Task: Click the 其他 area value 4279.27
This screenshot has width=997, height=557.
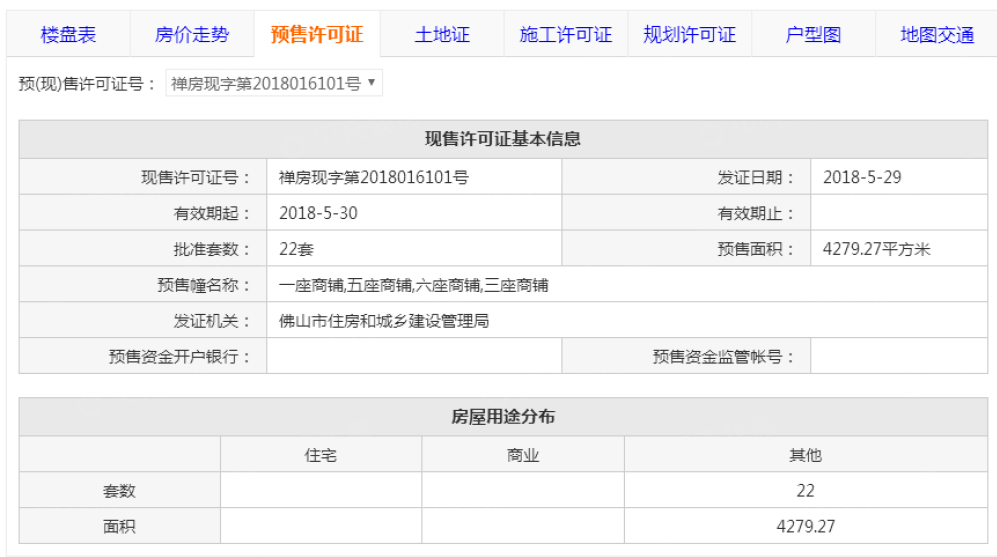Action: (805, 526)
